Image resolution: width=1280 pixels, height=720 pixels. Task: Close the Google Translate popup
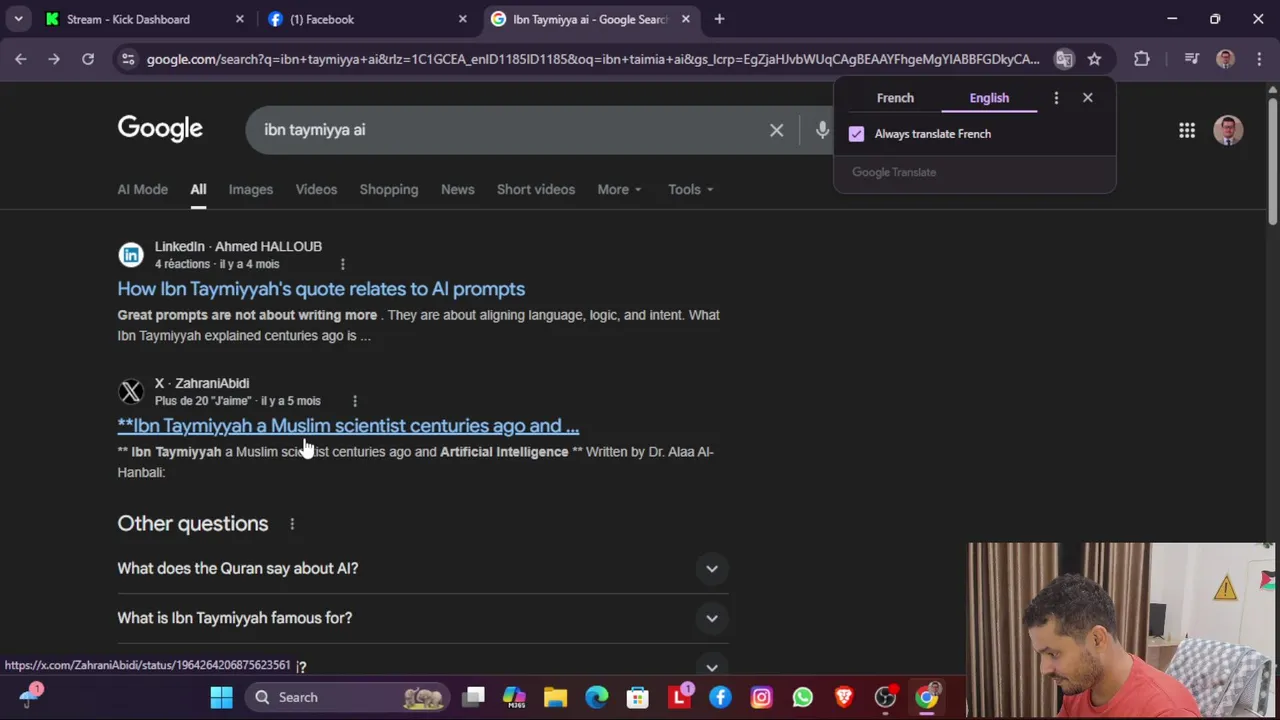tap(1088, 98)
